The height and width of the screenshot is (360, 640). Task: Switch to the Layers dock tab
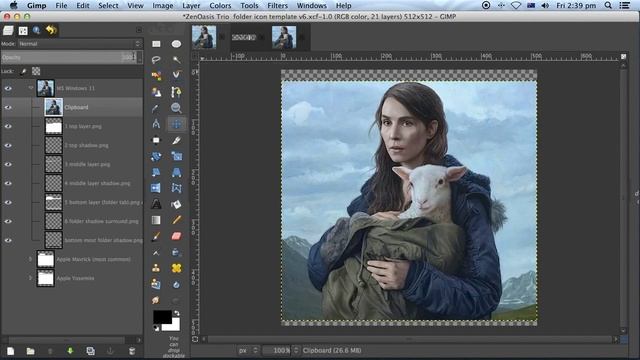[x=8, y=30]
